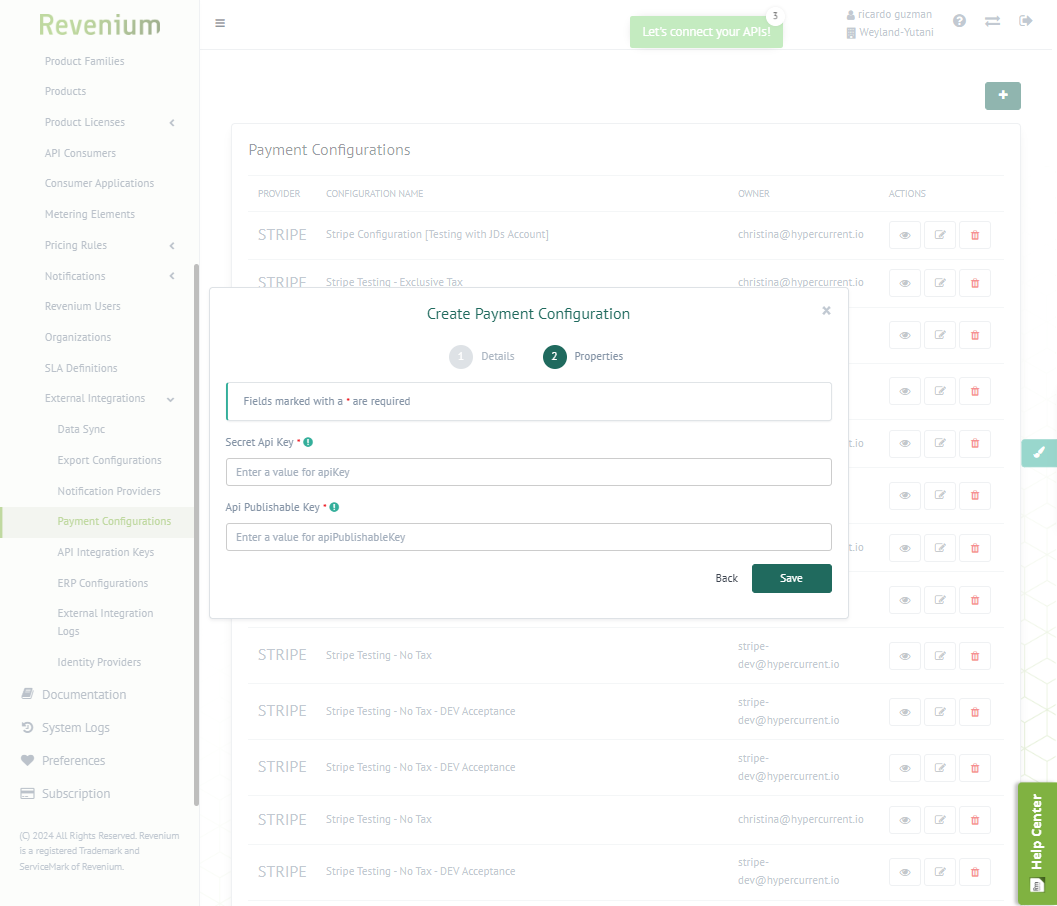Click the Save button in dialog
This screenshot has height=906, width=1057.
pos(791,578)
